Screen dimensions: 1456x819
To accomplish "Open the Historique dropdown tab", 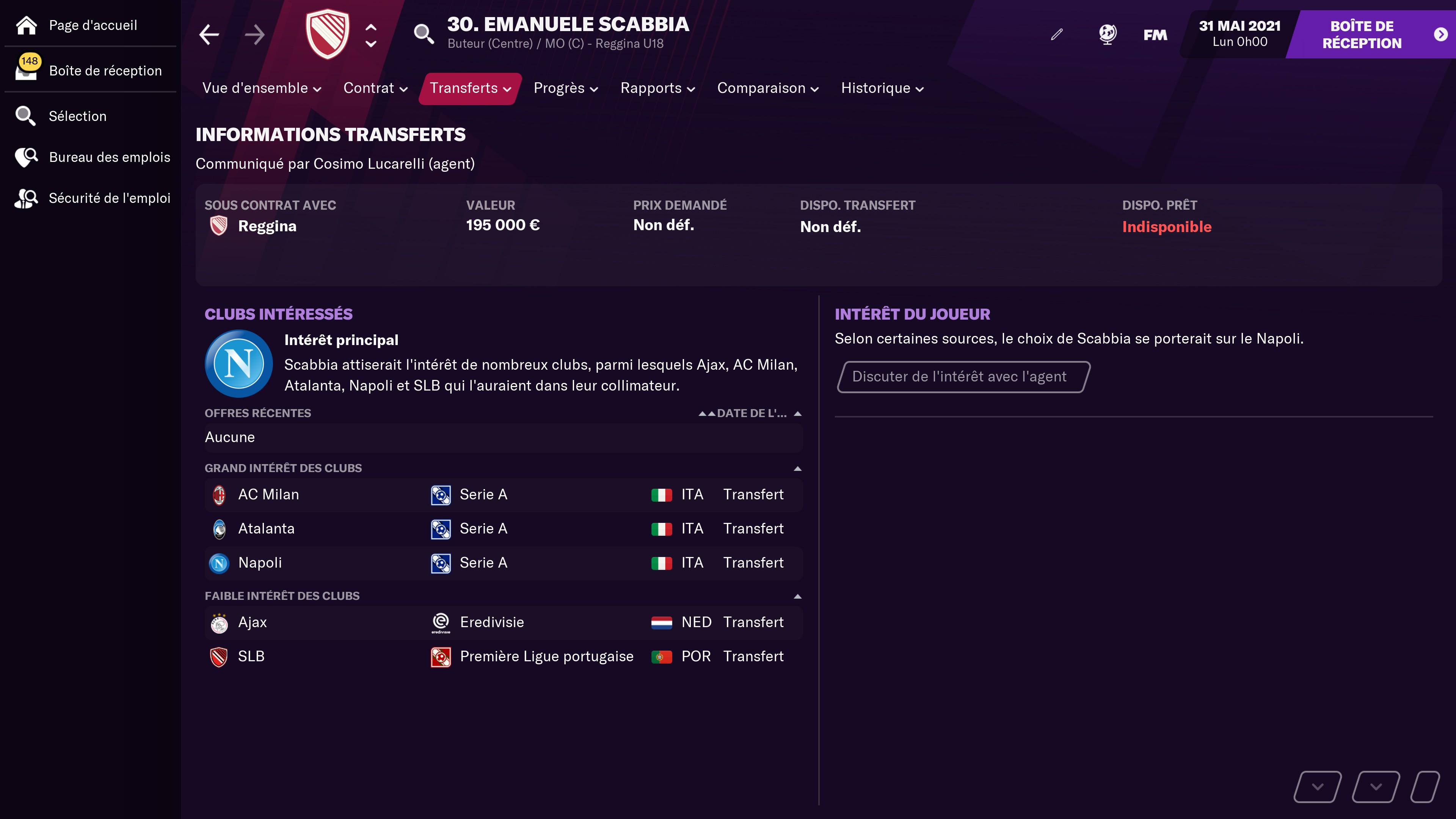I will (882, 88).
